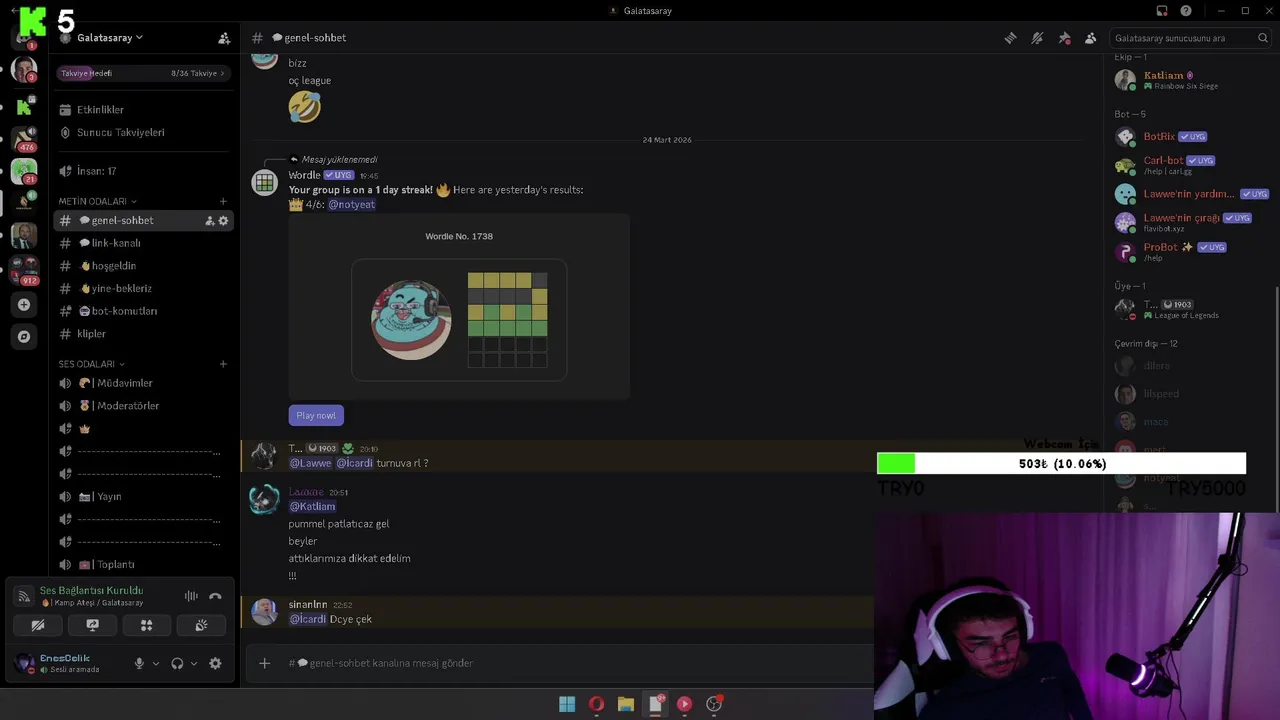The image size is (1280, 720).
Task: Open the Galatasaray server dropdown menu
Action: pos(109,38)
